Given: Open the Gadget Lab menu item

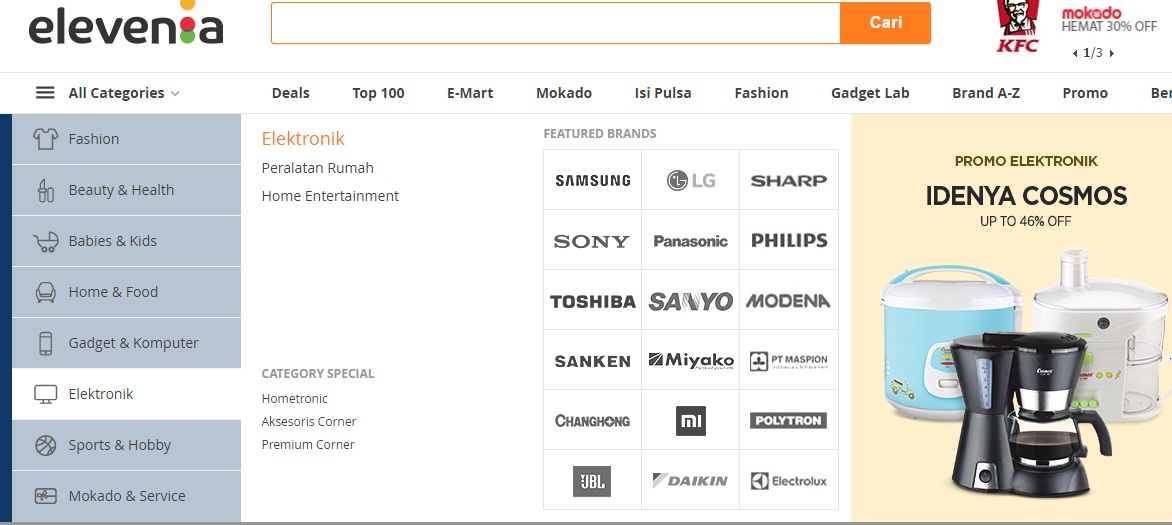Looking at the screenshot, I should pyautogui.click(x=870, y=93).
